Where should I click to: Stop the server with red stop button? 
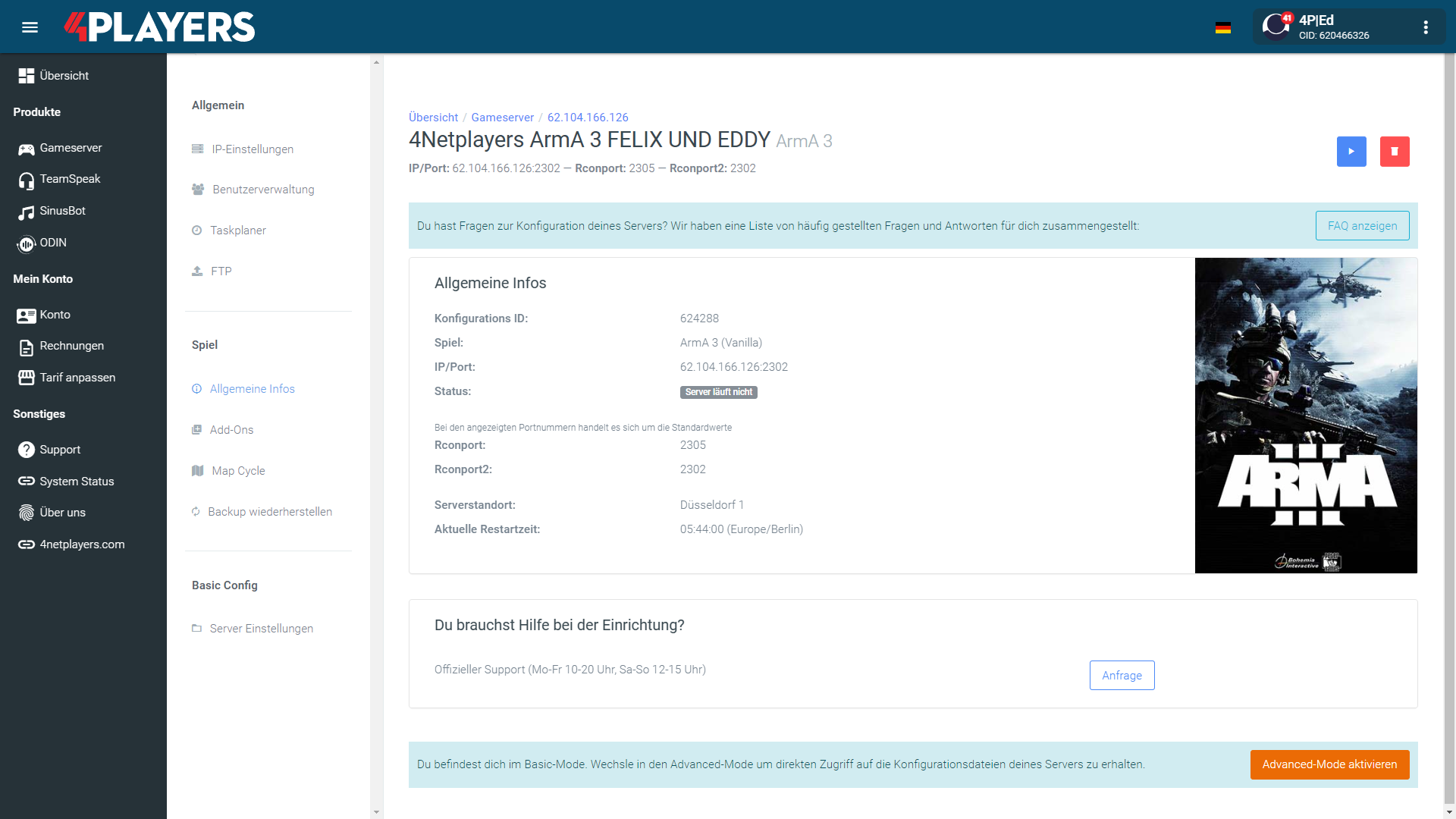tap(1395, 152)
